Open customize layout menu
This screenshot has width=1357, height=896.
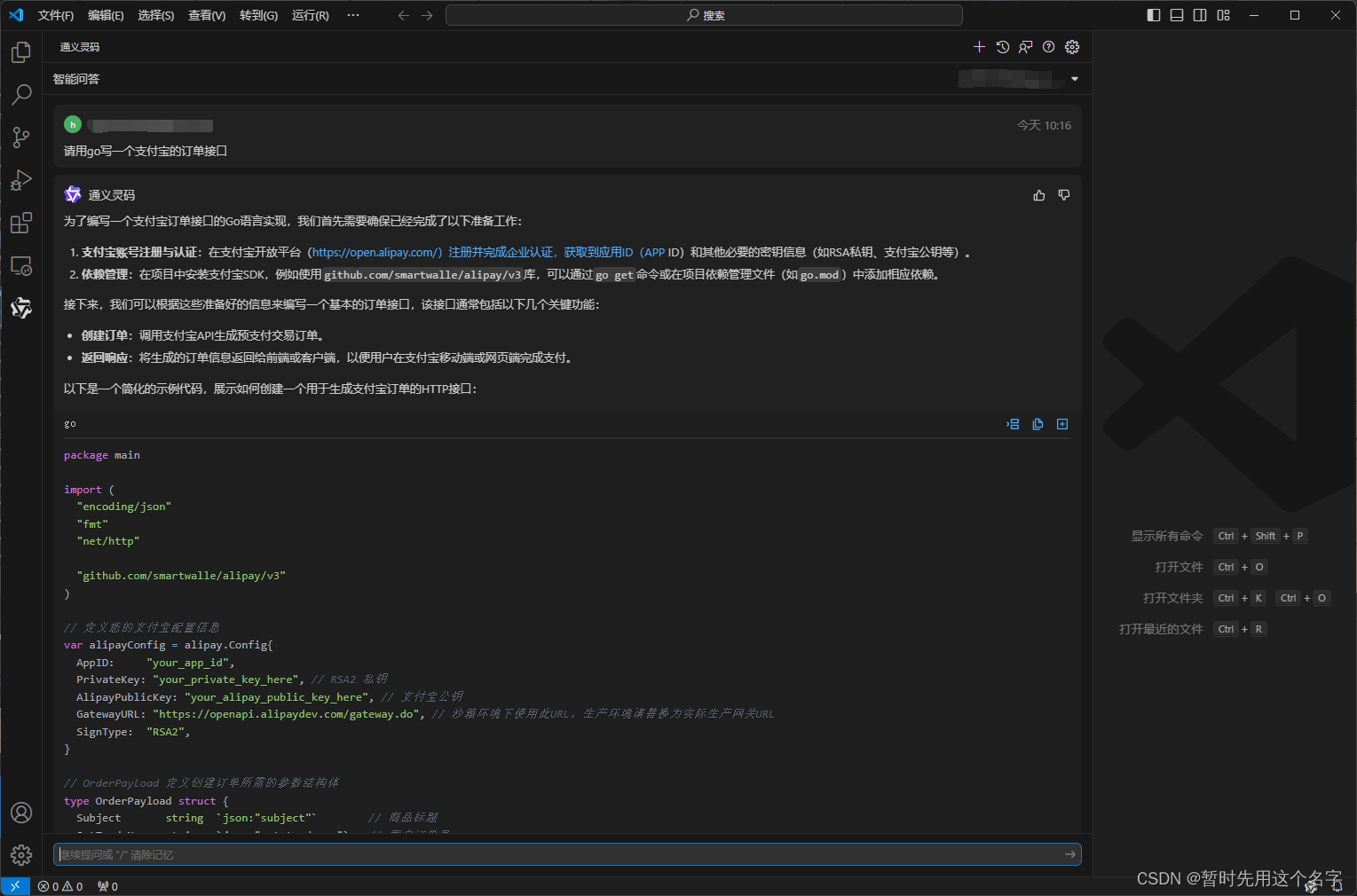coord(1224,15)
